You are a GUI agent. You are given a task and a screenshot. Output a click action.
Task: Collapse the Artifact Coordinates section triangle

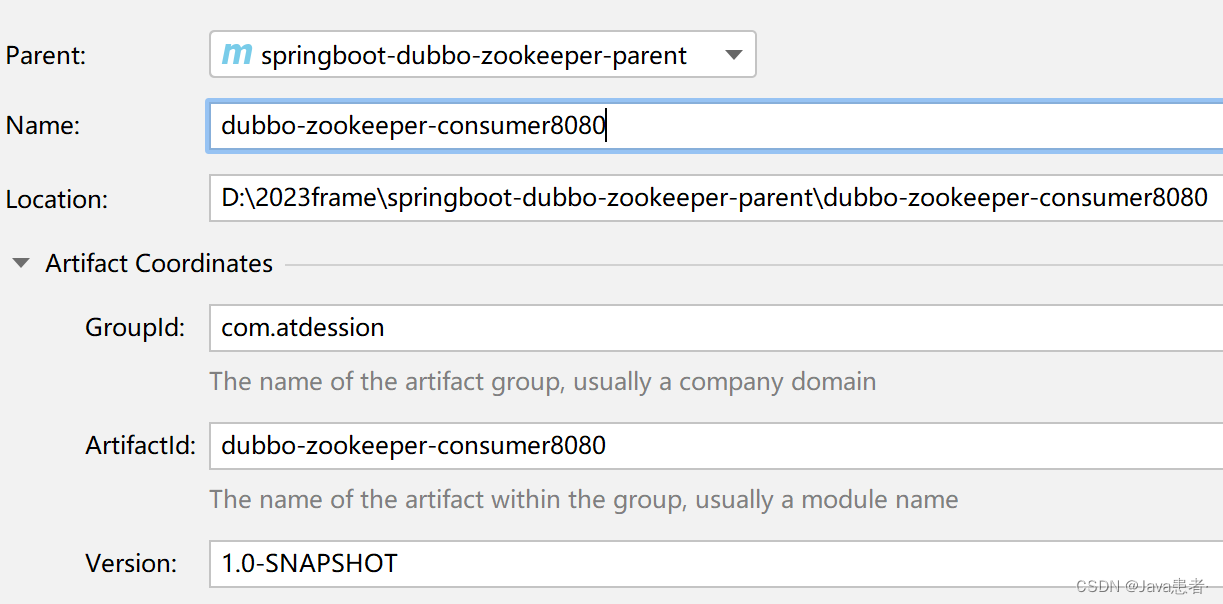20,264
